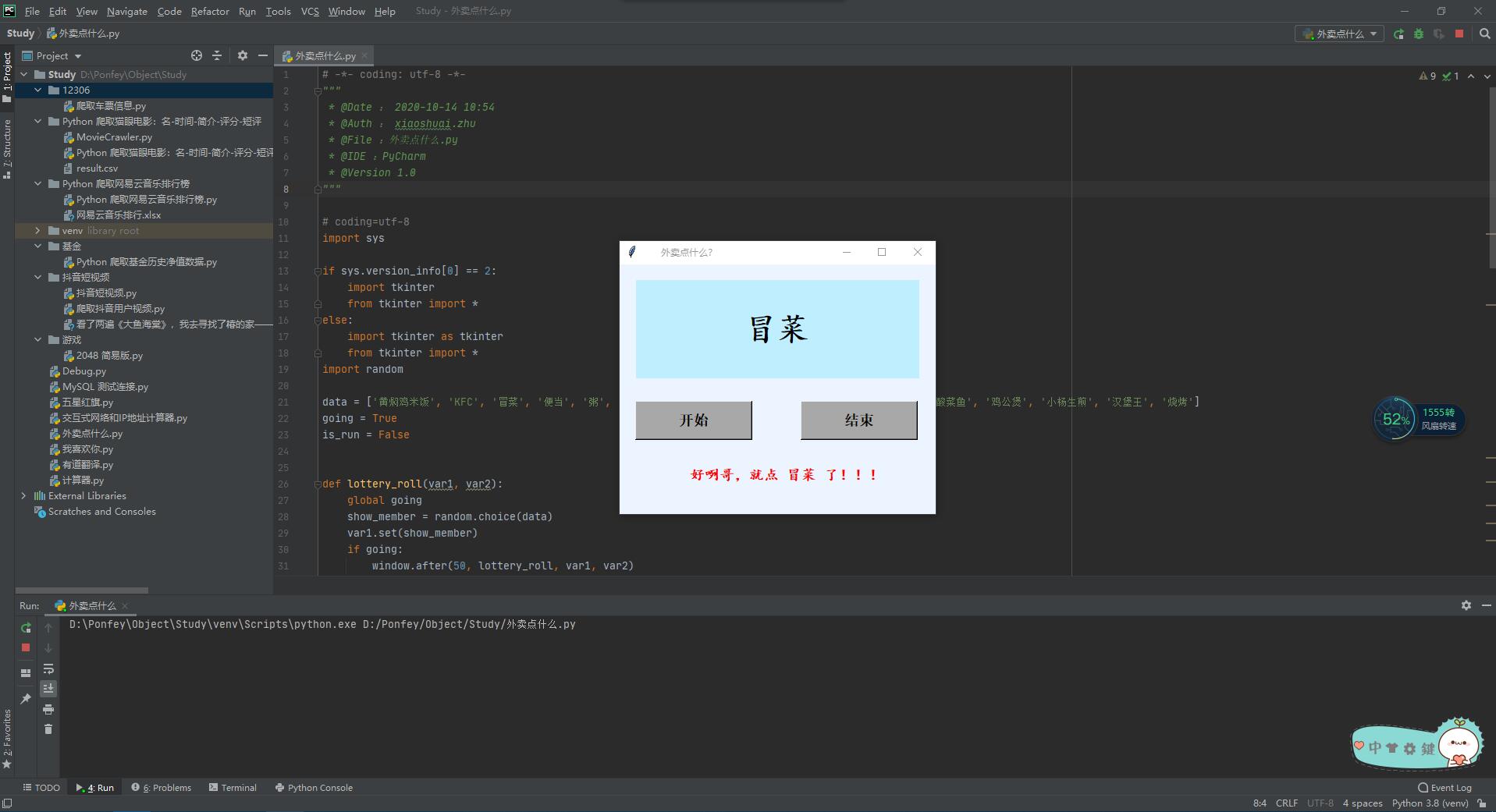1496x812 pixels.
Task: Collapse the 基金 folder
Action: click(37, 246)
